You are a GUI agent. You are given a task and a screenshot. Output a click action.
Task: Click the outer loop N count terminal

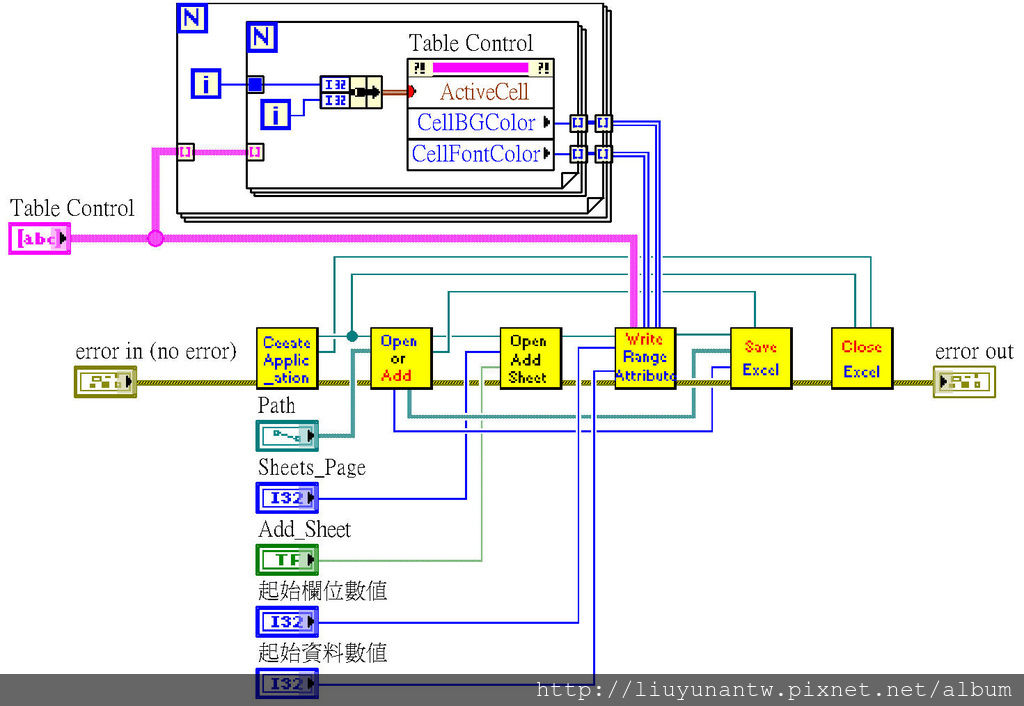point(192,18)
